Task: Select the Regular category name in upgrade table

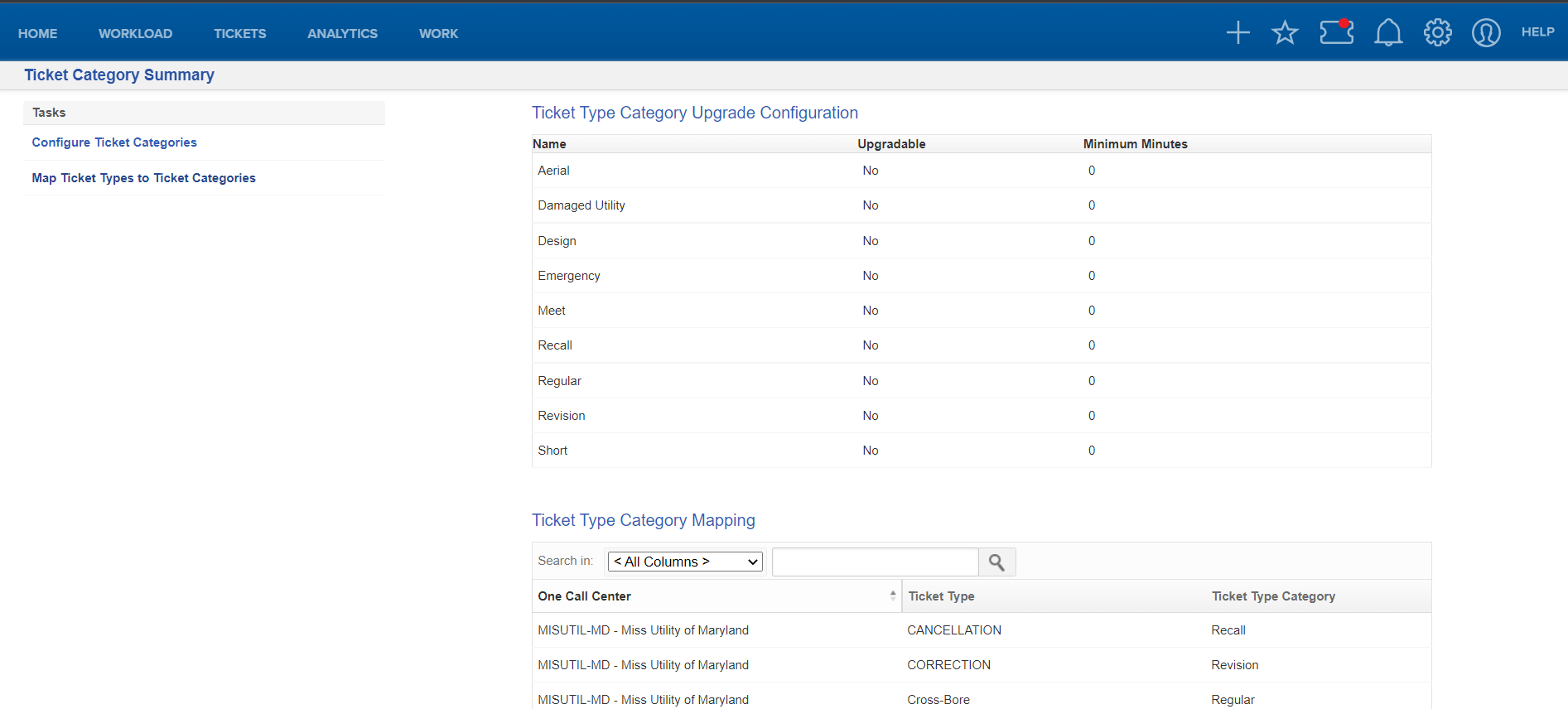Action: 559,381
